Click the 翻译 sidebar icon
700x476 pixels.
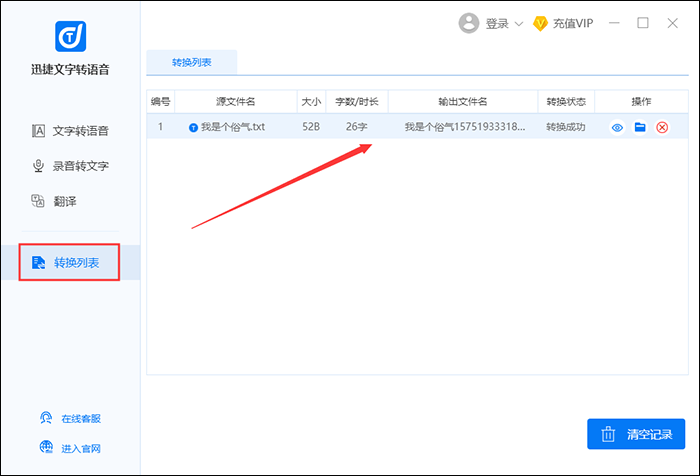pos(38,201)
